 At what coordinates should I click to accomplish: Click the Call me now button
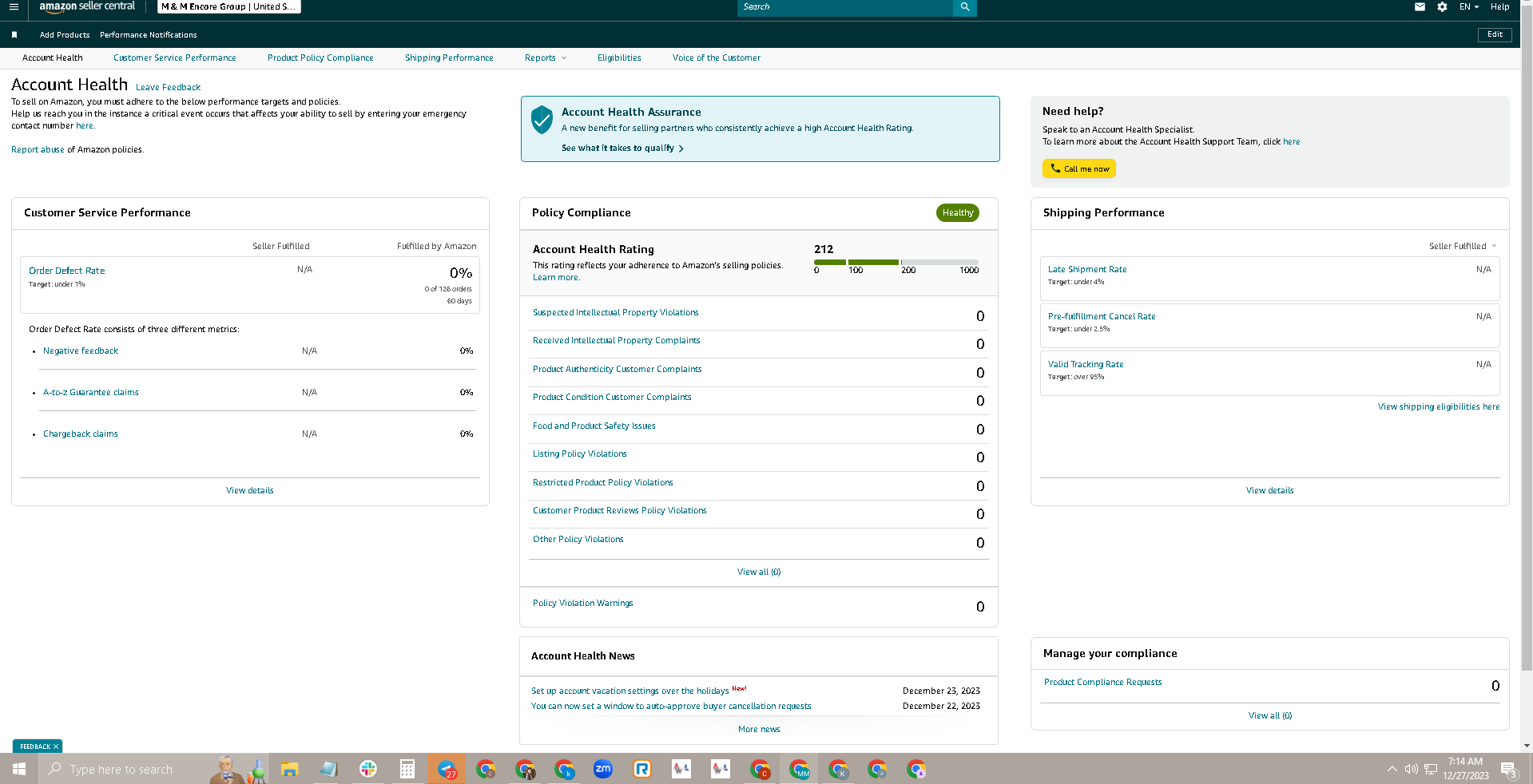[x=1079, y=168]
